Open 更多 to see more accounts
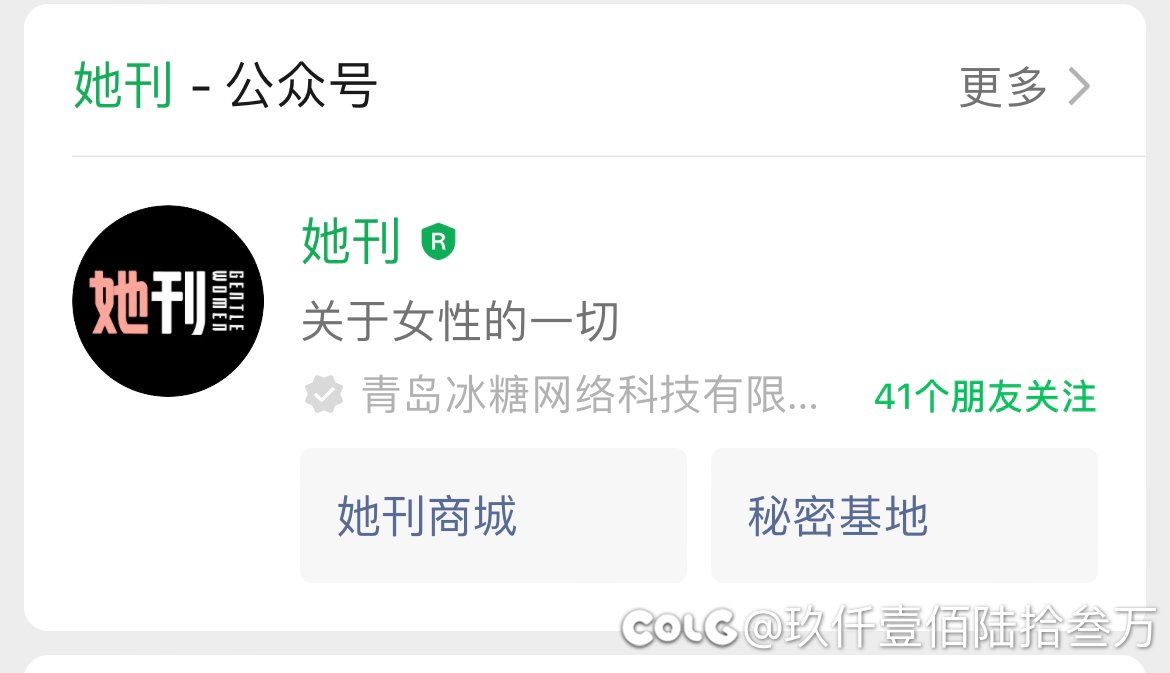The height and width of the screenshot is (673, 1170). pos(1003,87)
